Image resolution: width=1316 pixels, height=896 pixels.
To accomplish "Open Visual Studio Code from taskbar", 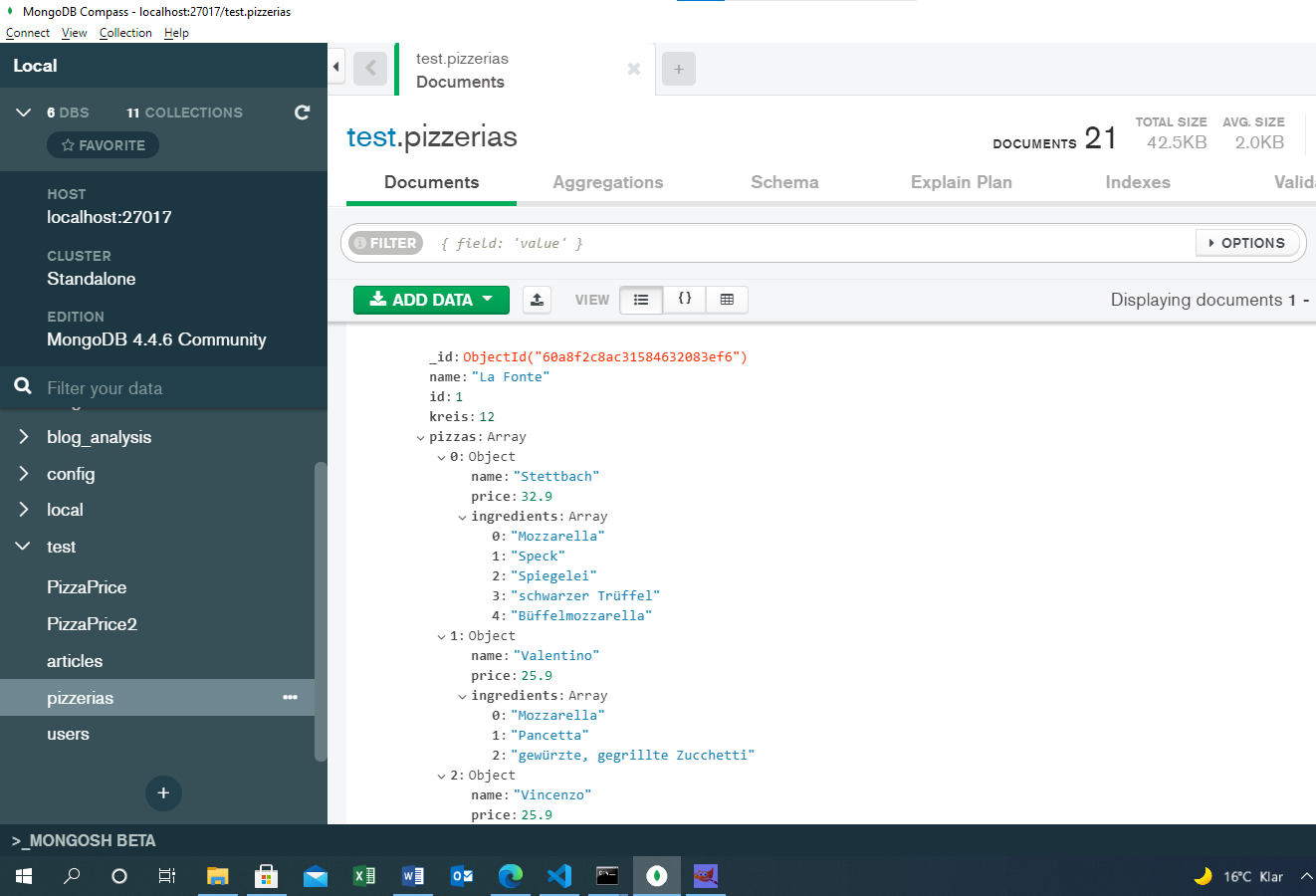I will click(559, 876).
